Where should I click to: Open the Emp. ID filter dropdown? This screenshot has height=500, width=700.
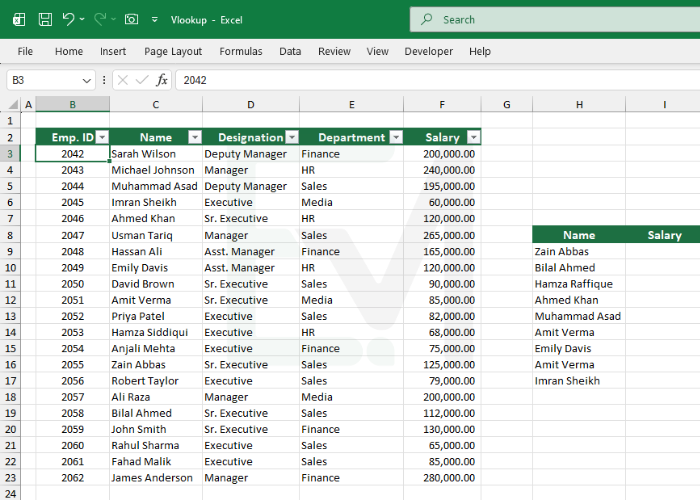click(x=102, y=137)
